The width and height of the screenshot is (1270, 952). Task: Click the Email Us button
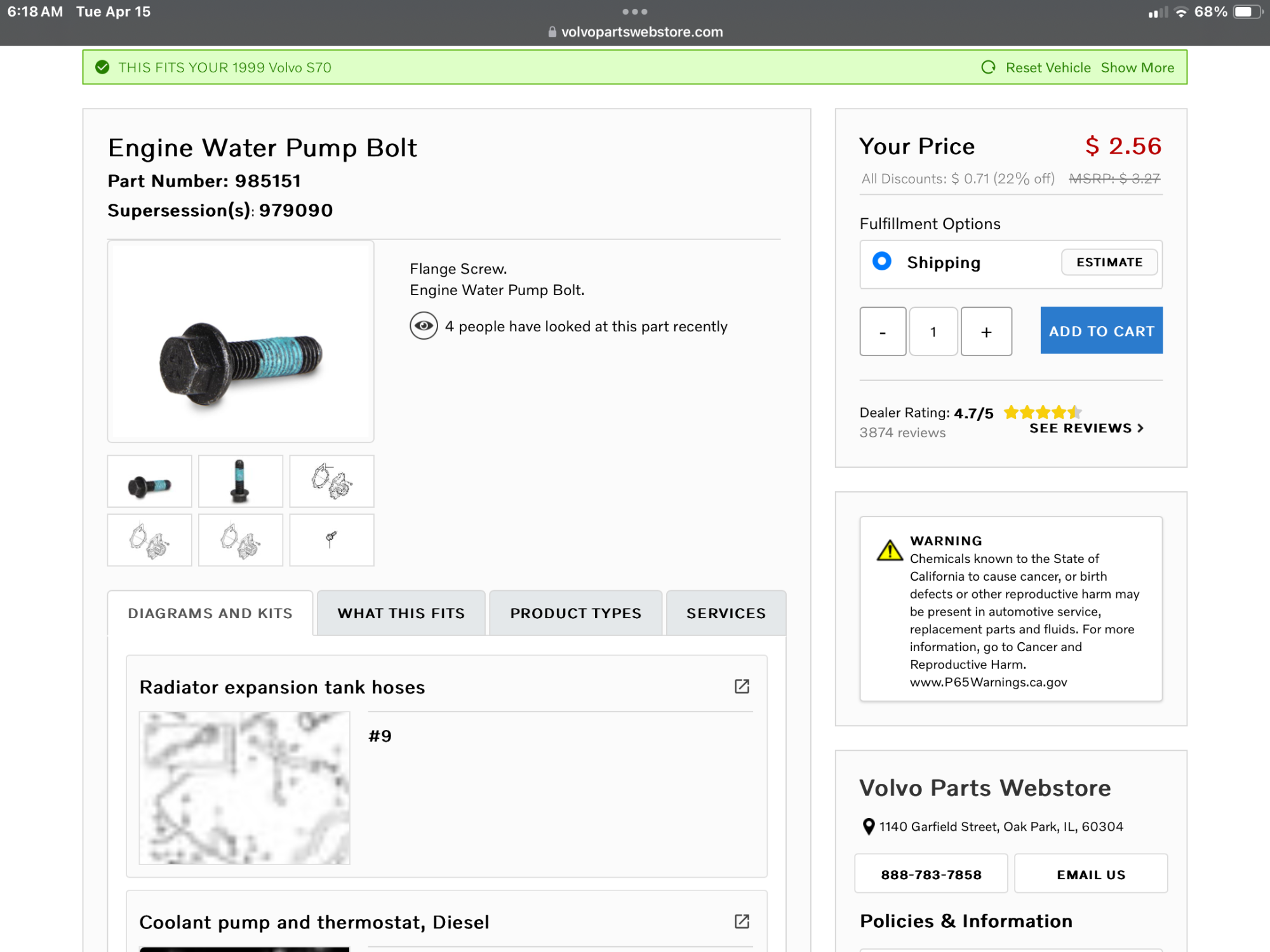click(x=1091, y=875)
